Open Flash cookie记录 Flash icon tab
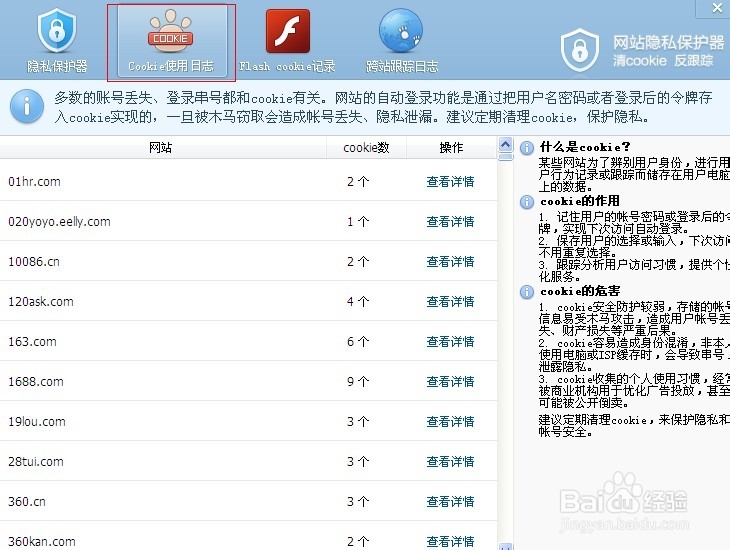This screenshot has height=550, width=730. (287, 41)
